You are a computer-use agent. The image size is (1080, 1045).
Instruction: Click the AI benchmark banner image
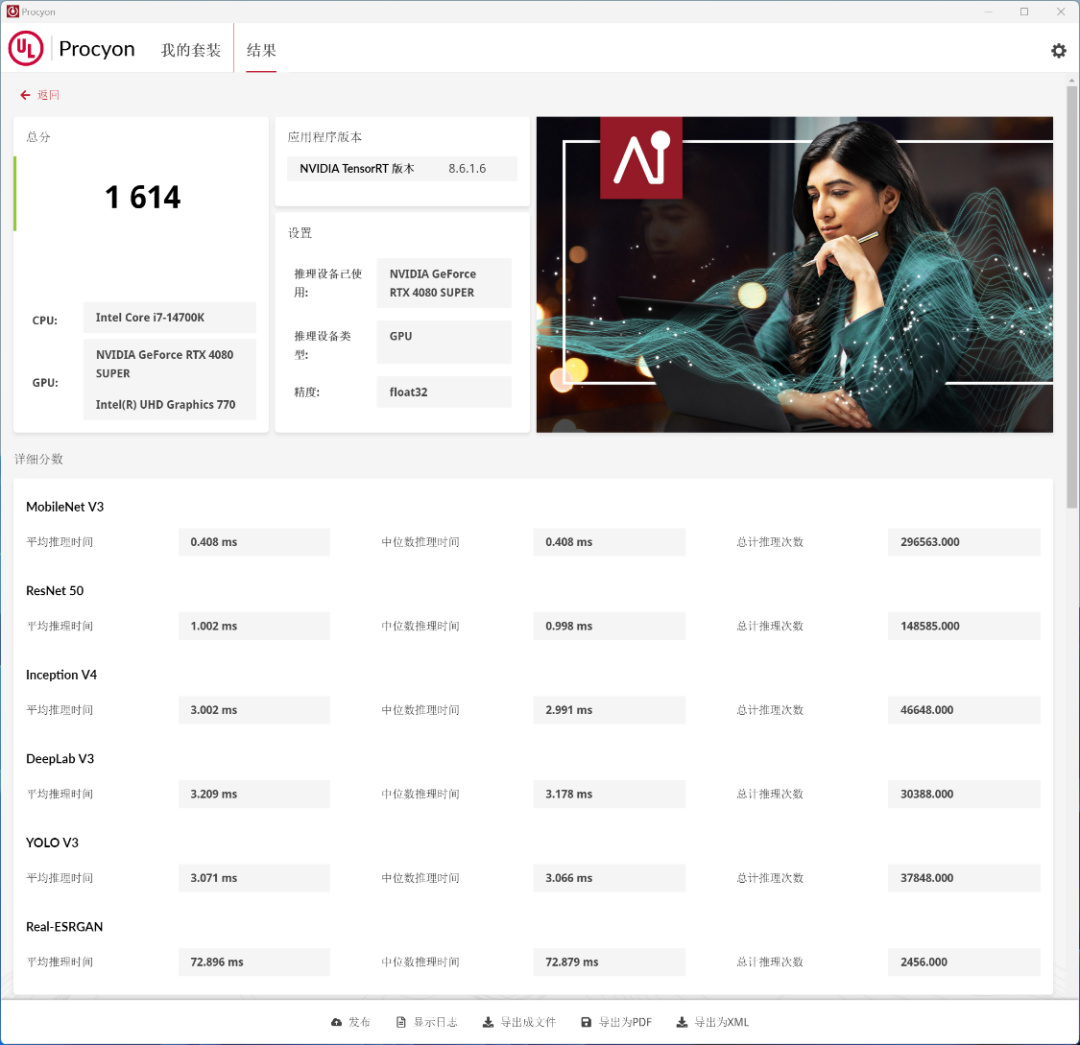point(794,274)
